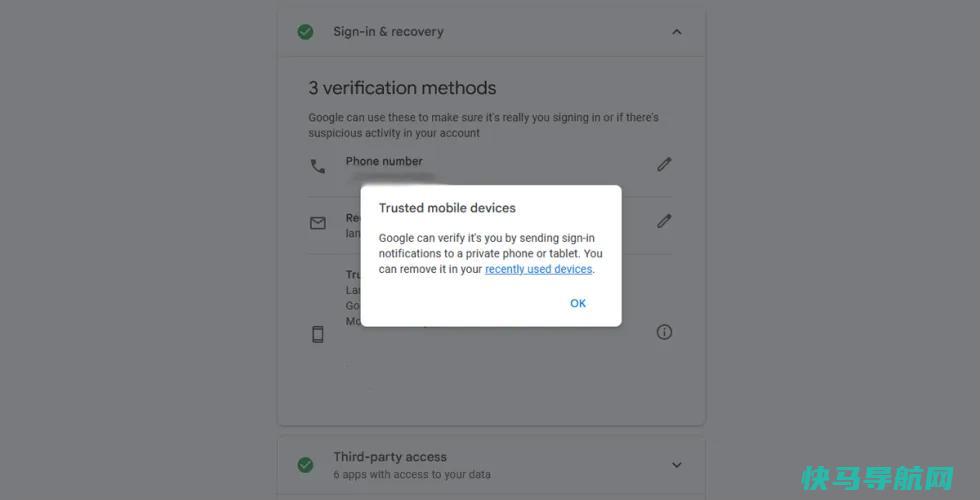This screenshot has width=980, height=500.
Task: Click the phone handset icon
Action: (318, 166)
